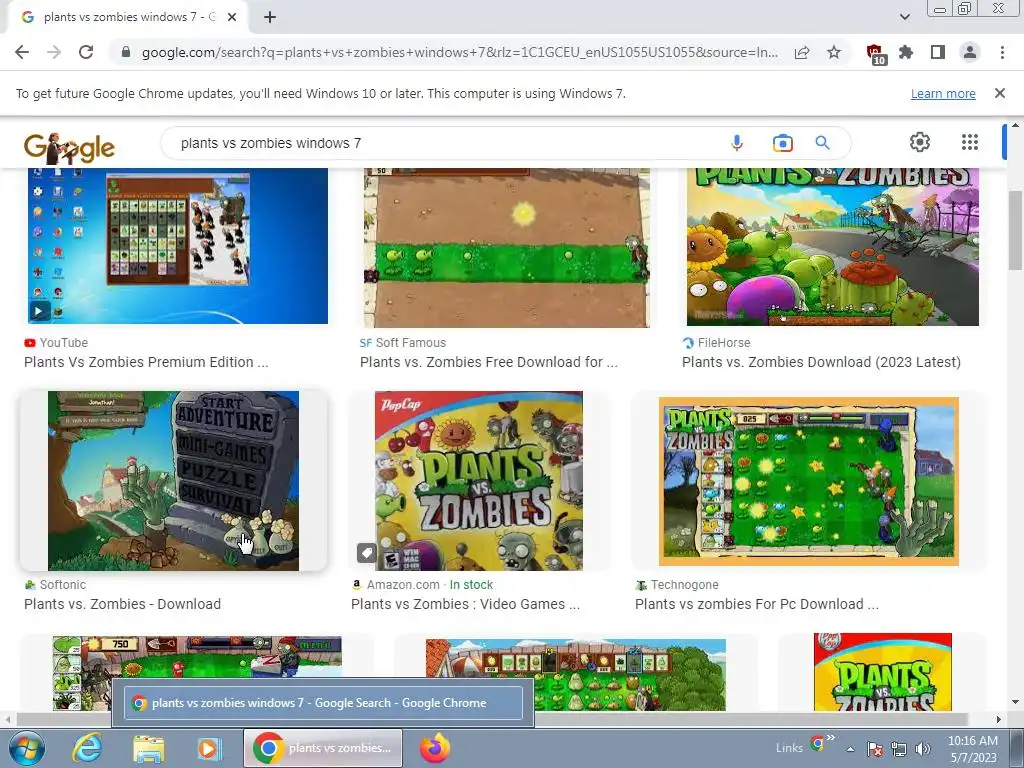This screenshot has width=1024, height=768.
Task: Open a new Chrome tab
Action: [270, 17]
